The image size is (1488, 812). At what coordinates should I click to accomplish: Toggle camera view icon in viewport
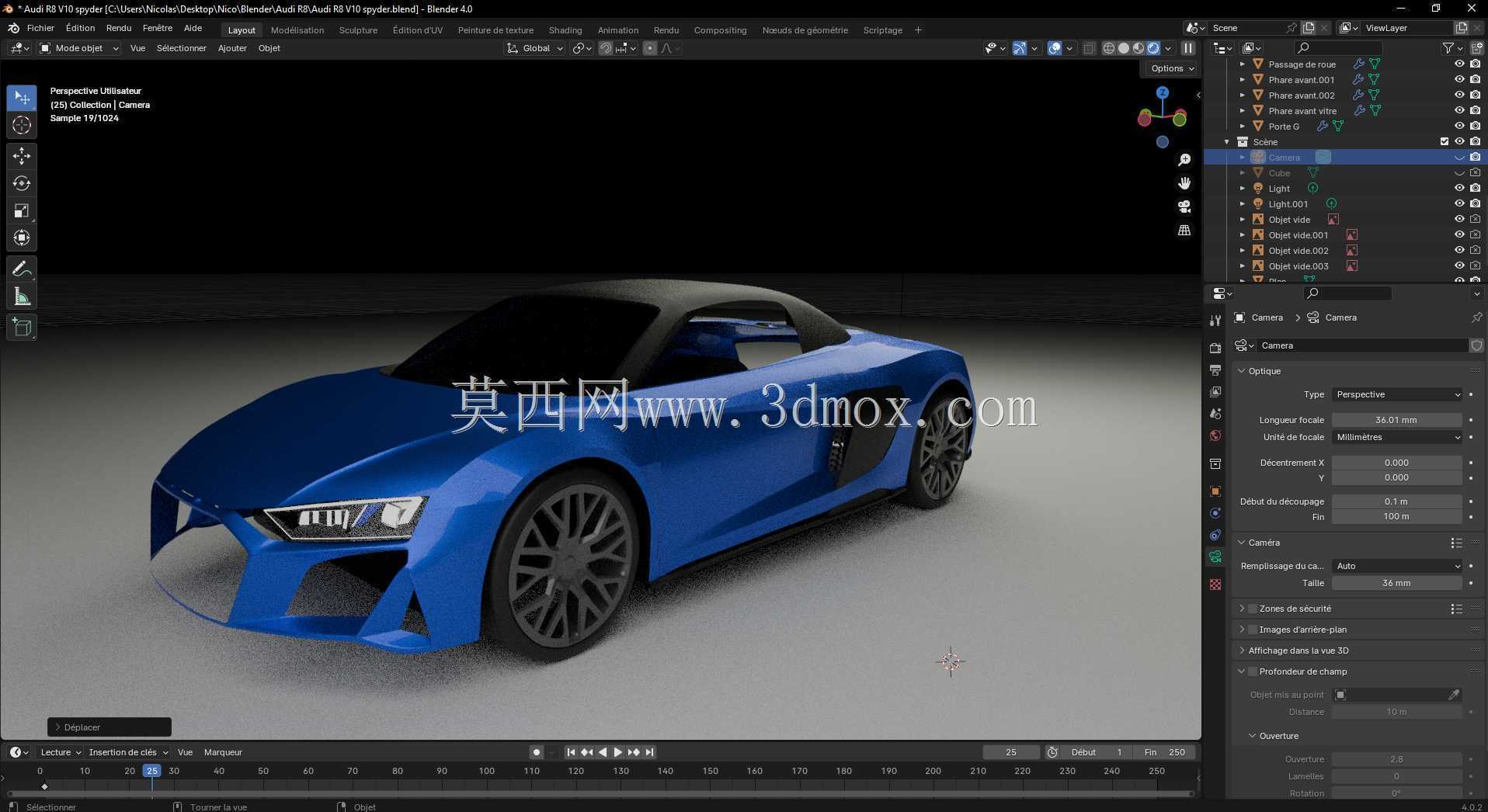point(1184,206)
